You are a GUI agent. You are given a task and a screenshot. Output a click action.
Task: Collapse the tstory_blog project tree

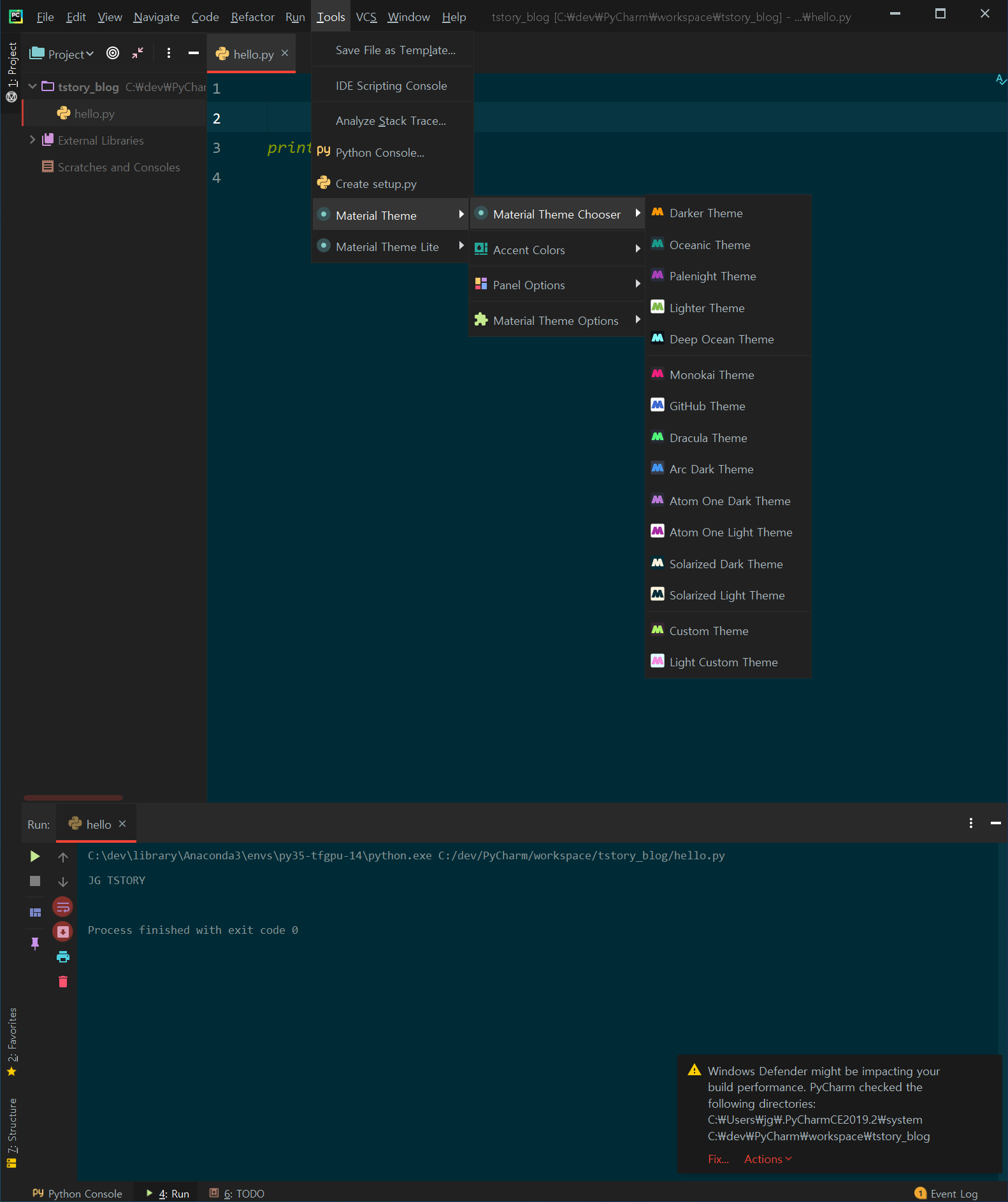coord(32,87)
